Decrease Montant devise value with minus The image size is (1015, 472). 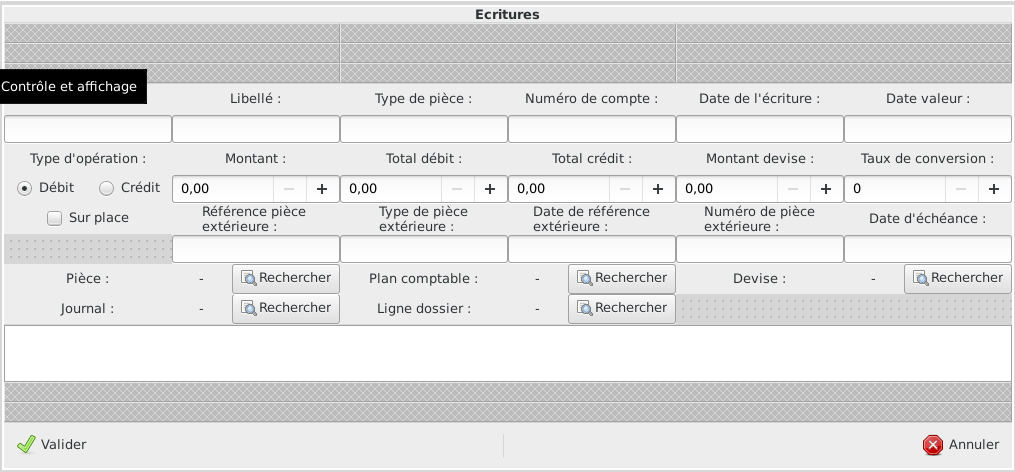click(793, 189)
